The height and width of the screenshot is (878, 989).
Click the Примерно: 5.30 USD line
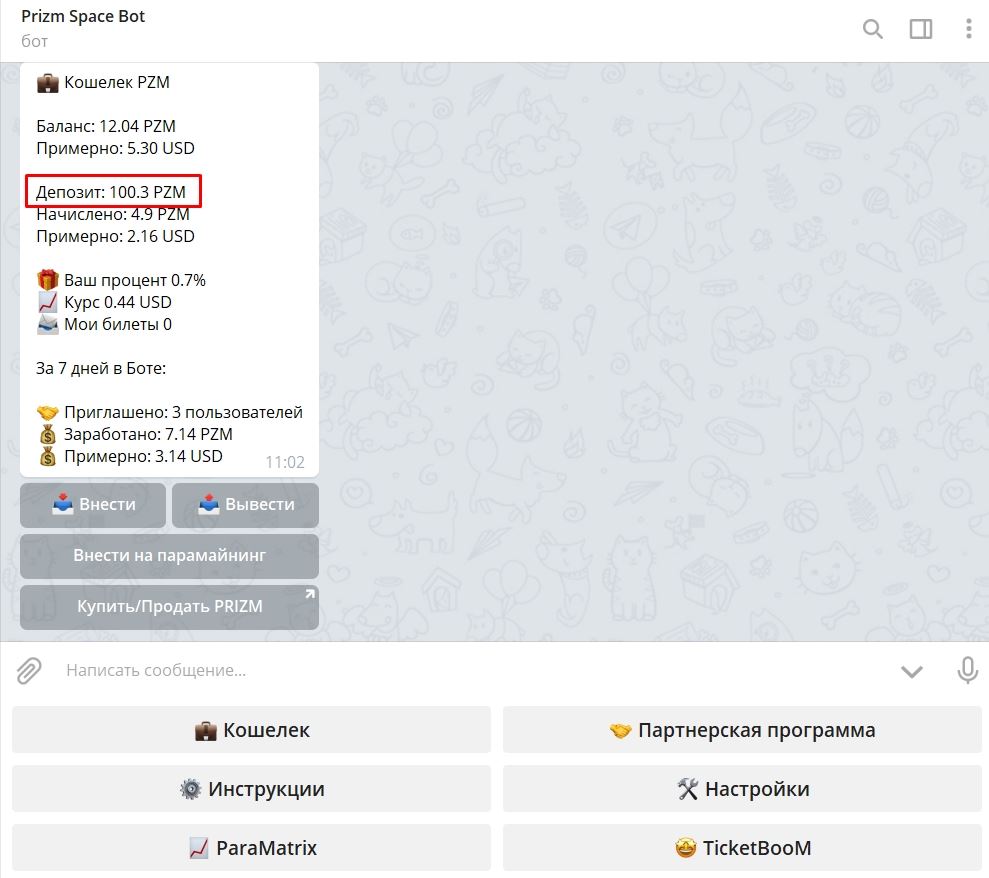pos(115,148)
